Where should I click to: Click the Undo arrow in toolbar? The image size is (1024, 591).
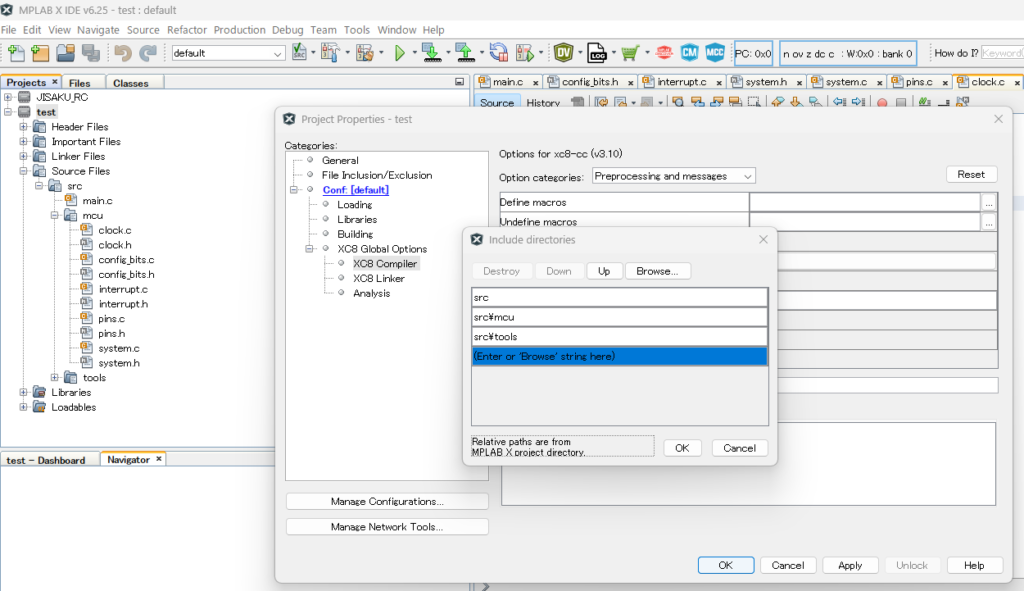pos(122,53)
